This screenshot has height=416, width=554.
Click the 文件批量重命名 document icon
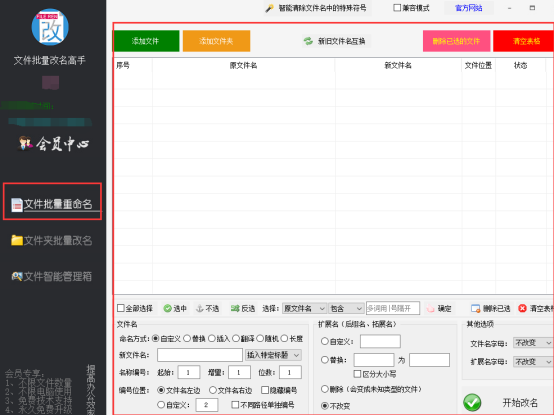(17, 205)
